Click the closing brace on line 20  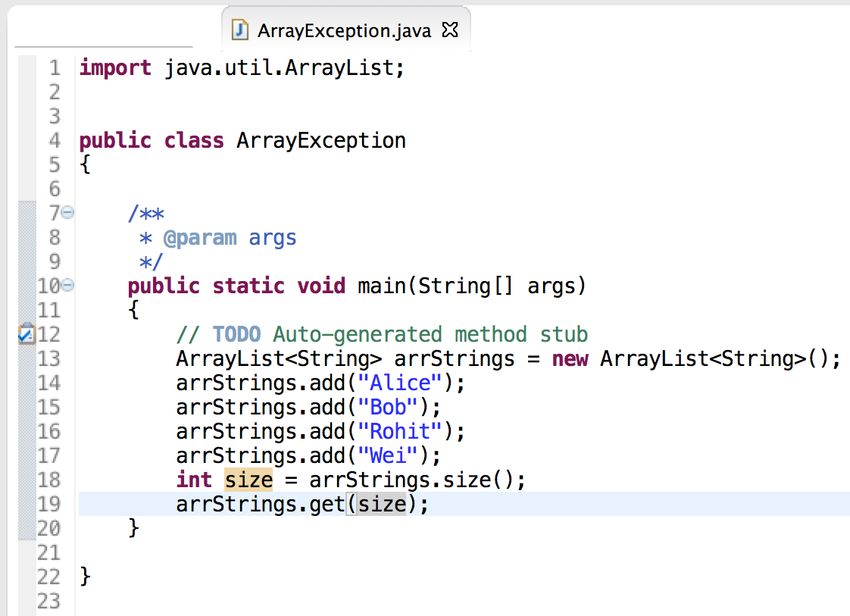pos(133,528)
